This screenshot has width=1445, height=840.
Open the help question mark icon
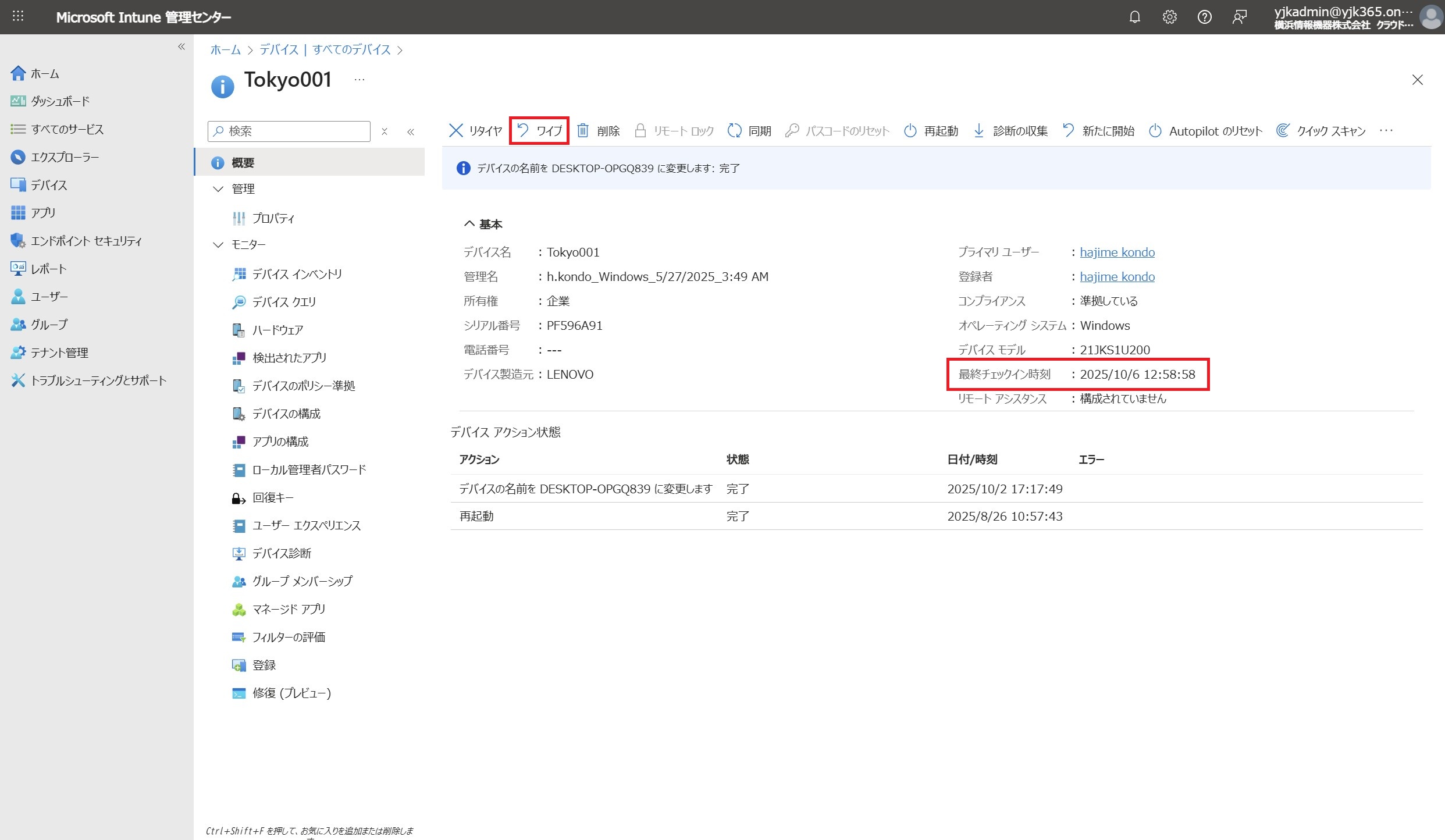(1204, 17)
